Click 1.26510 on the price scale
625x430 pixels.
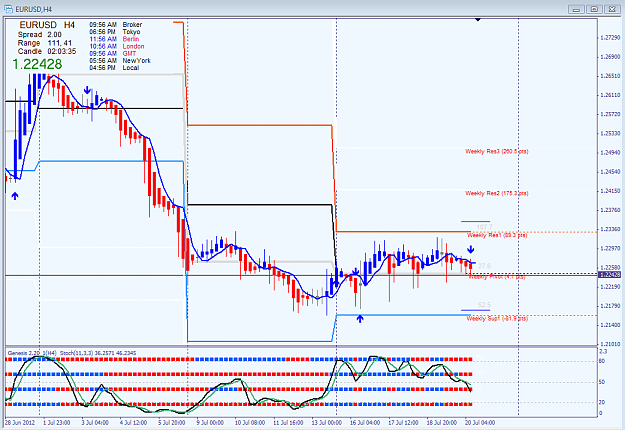[610, 76]
